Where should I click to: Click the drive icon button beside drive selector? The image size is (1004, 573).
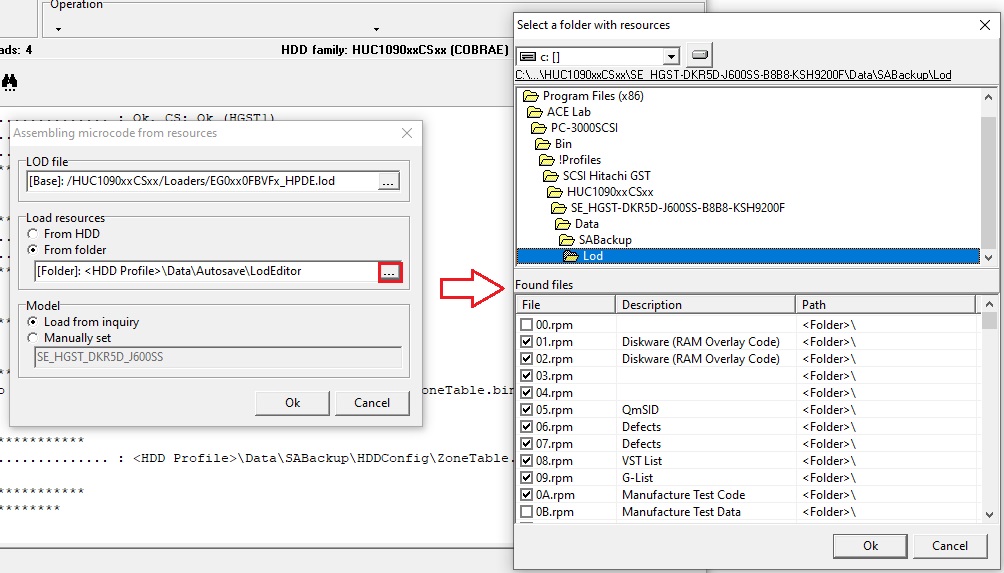pos(700,56)
